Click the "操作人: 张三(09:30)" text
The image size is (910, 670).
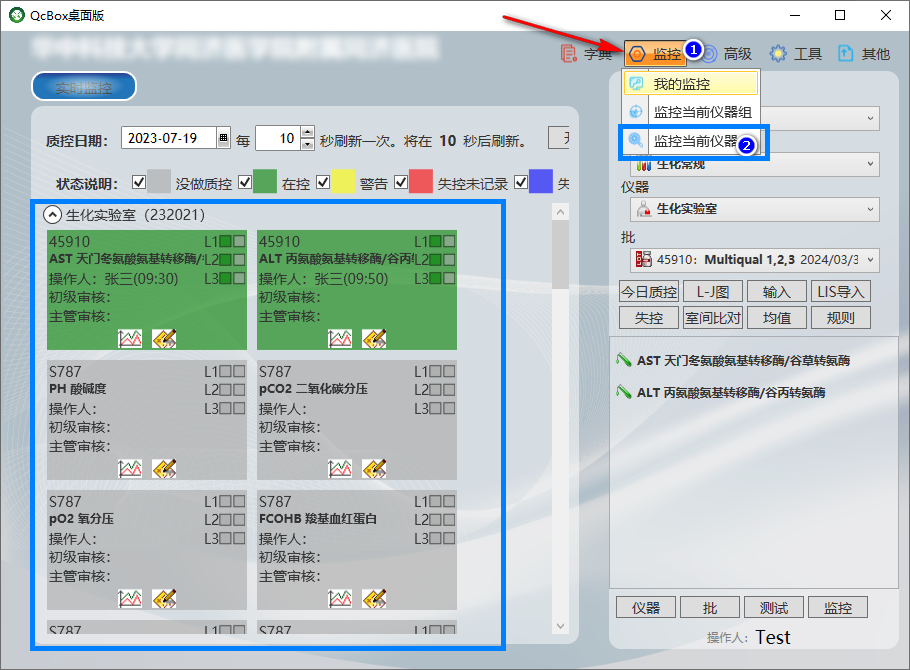pyautogui.click(x=114, y=279)
